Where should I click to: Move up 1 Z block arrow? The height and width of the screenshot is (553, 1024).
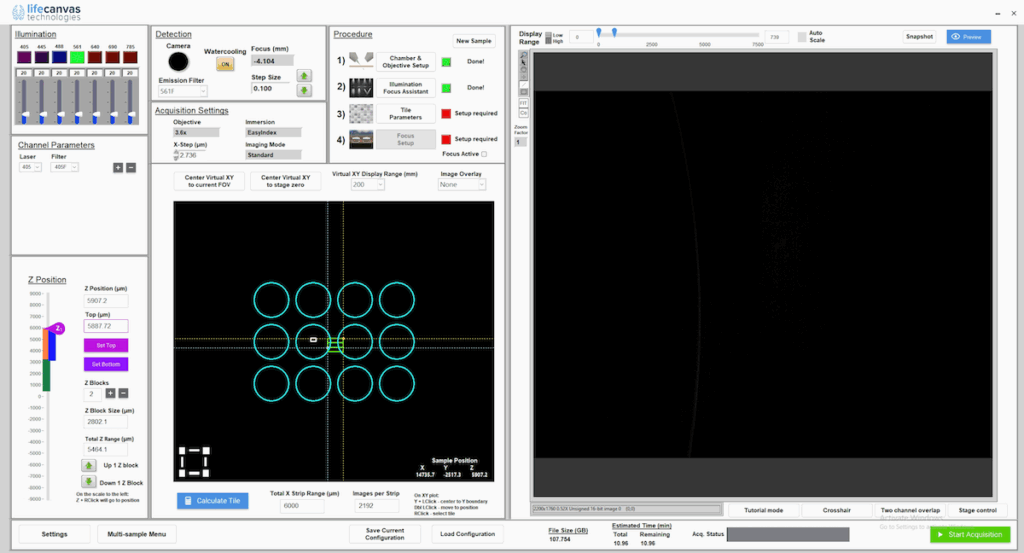tap(89, 465)
